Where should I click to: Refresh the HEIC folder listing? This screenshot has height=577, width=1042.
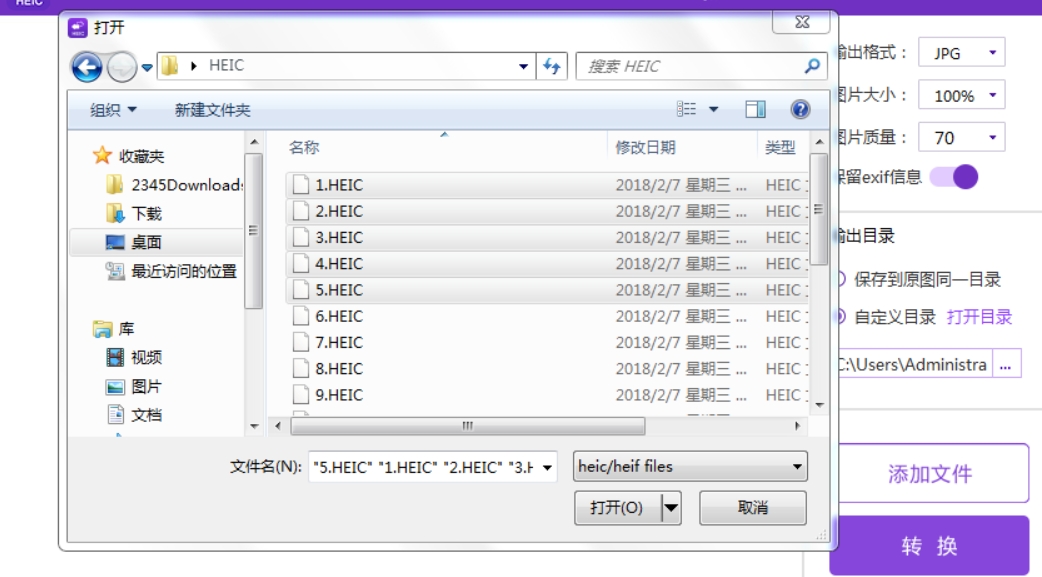coord(552,66)
